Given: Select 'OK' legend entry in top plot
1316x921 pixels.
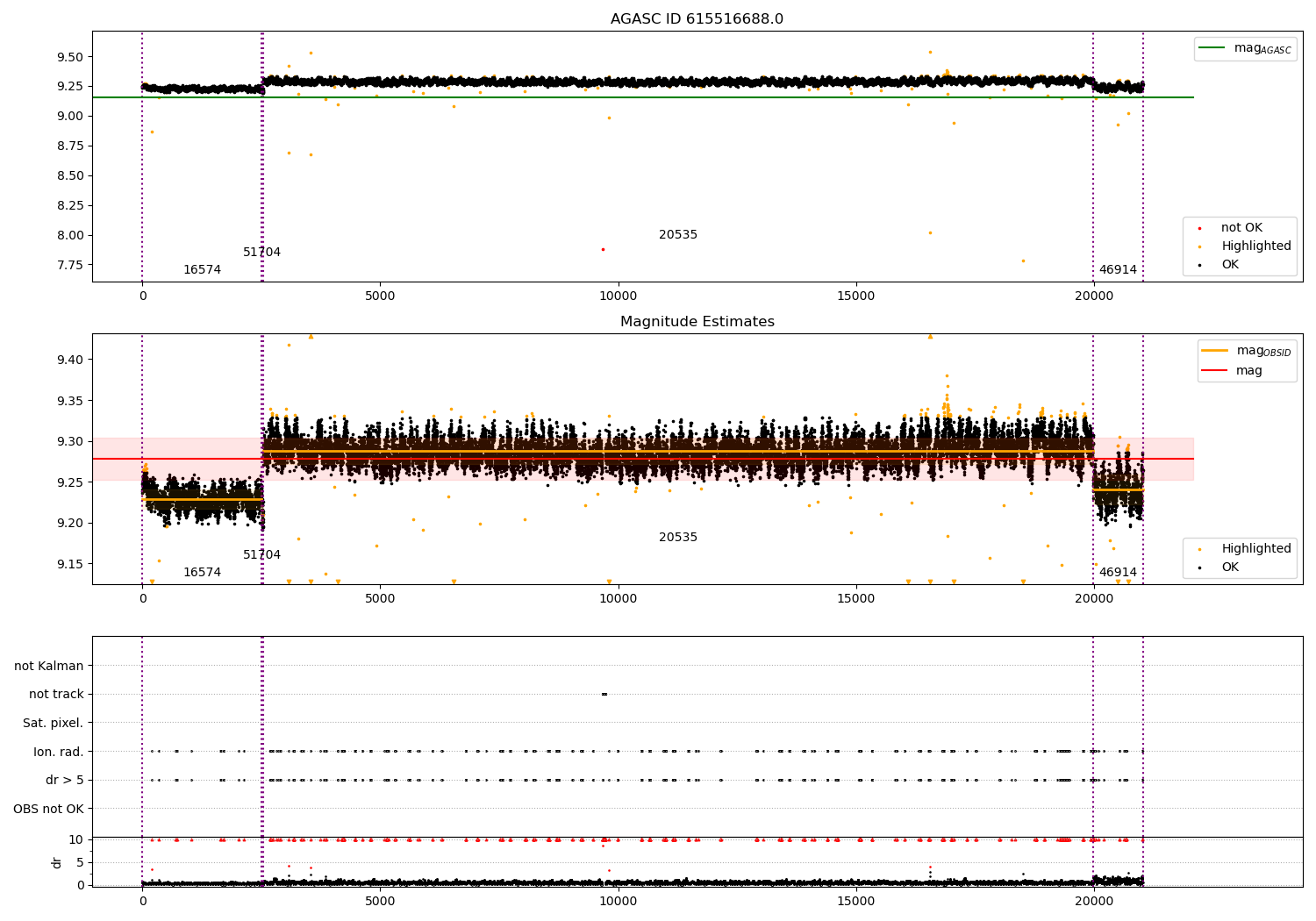Looking at the screenshot, I should pyautogui.click(x=1230, y=265).
